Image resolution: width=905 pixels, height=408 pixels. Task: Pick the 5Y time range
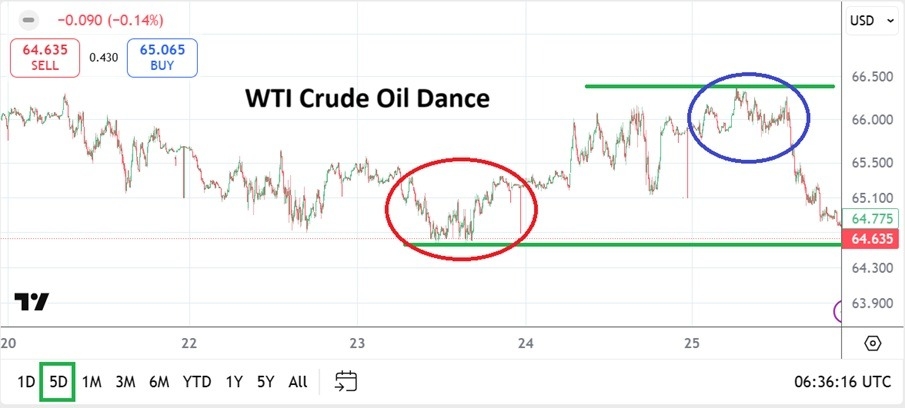265,381
